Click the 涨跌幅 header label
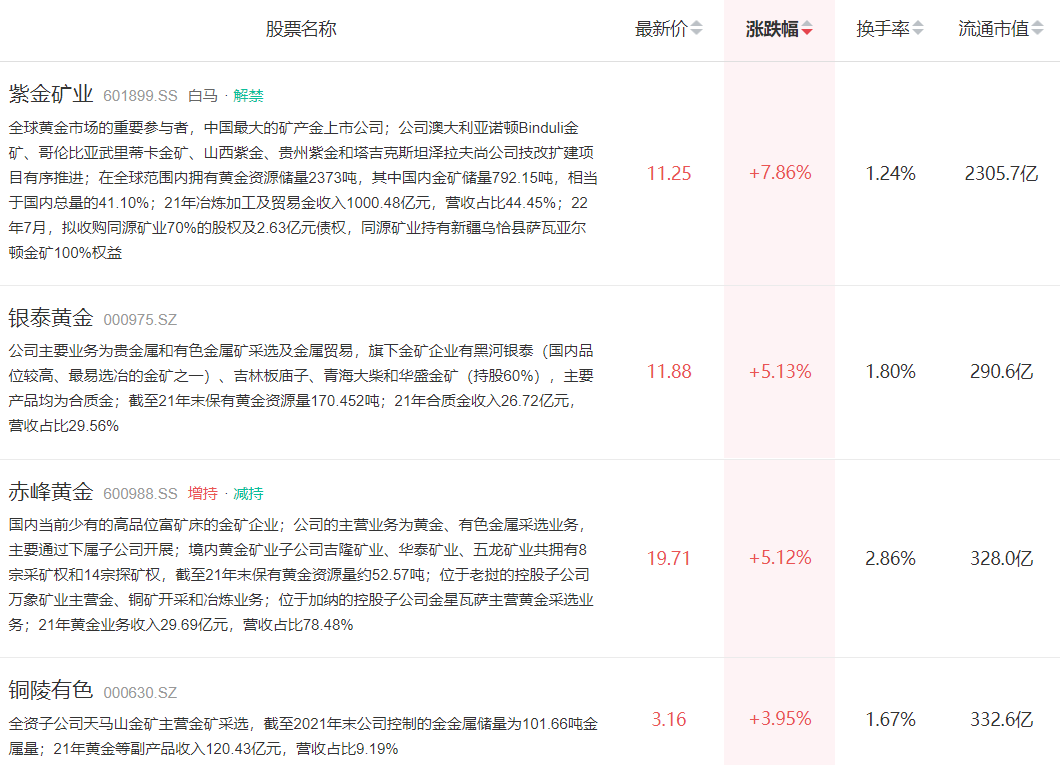 pyautogui.click(x=772, y=29)
